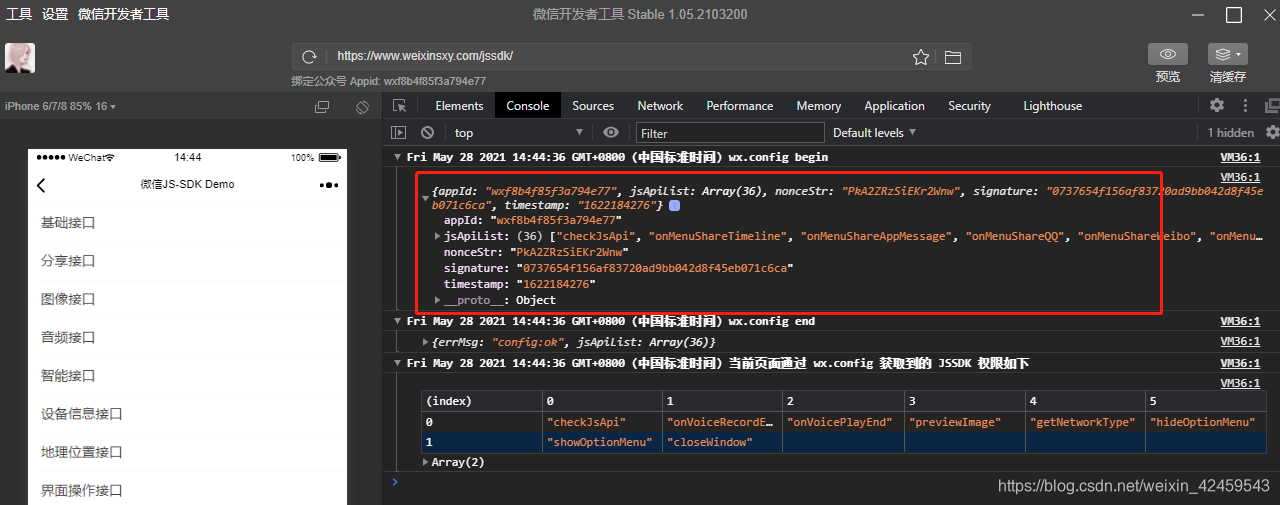Open the iPhone 6/7/8 device dropdown
Screen dimensions: 1280x505
[x=61, y=106]
